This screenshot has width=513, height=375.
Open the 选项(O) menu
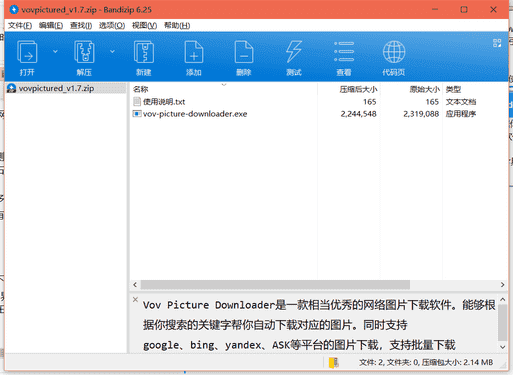pyautogui.click(x=112, y=26)
